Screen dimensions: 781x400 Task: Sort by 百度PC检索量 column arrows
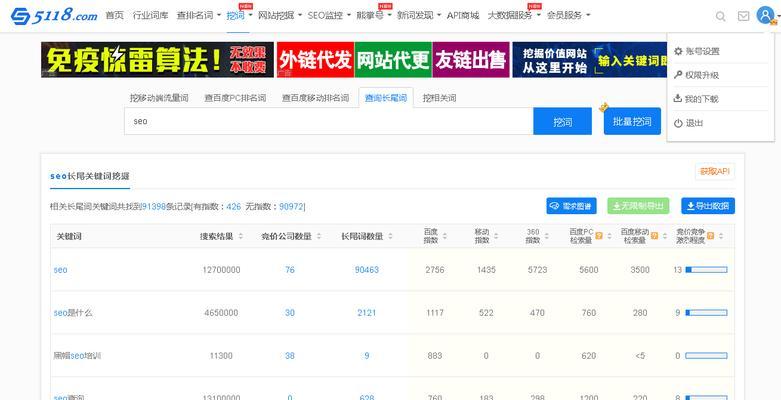609,236
